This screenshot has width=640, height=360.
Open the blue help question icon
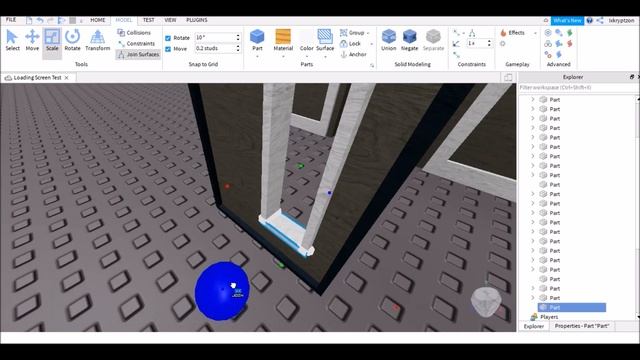click(x=589, y=20)
